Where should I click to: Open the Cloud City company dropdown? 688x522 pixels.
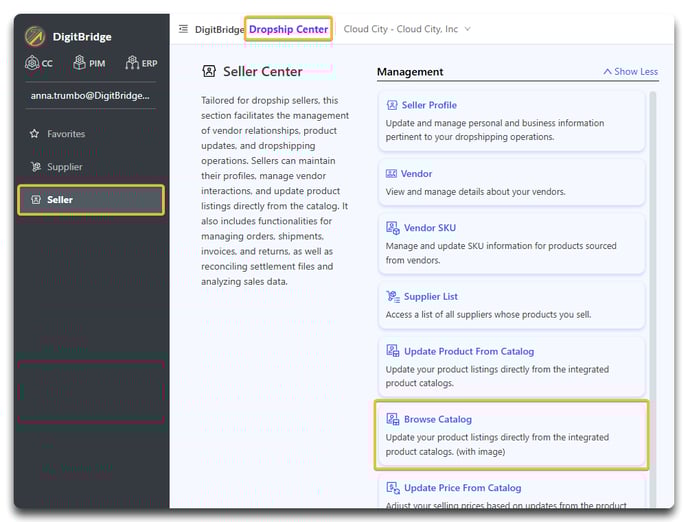(407, 29)
